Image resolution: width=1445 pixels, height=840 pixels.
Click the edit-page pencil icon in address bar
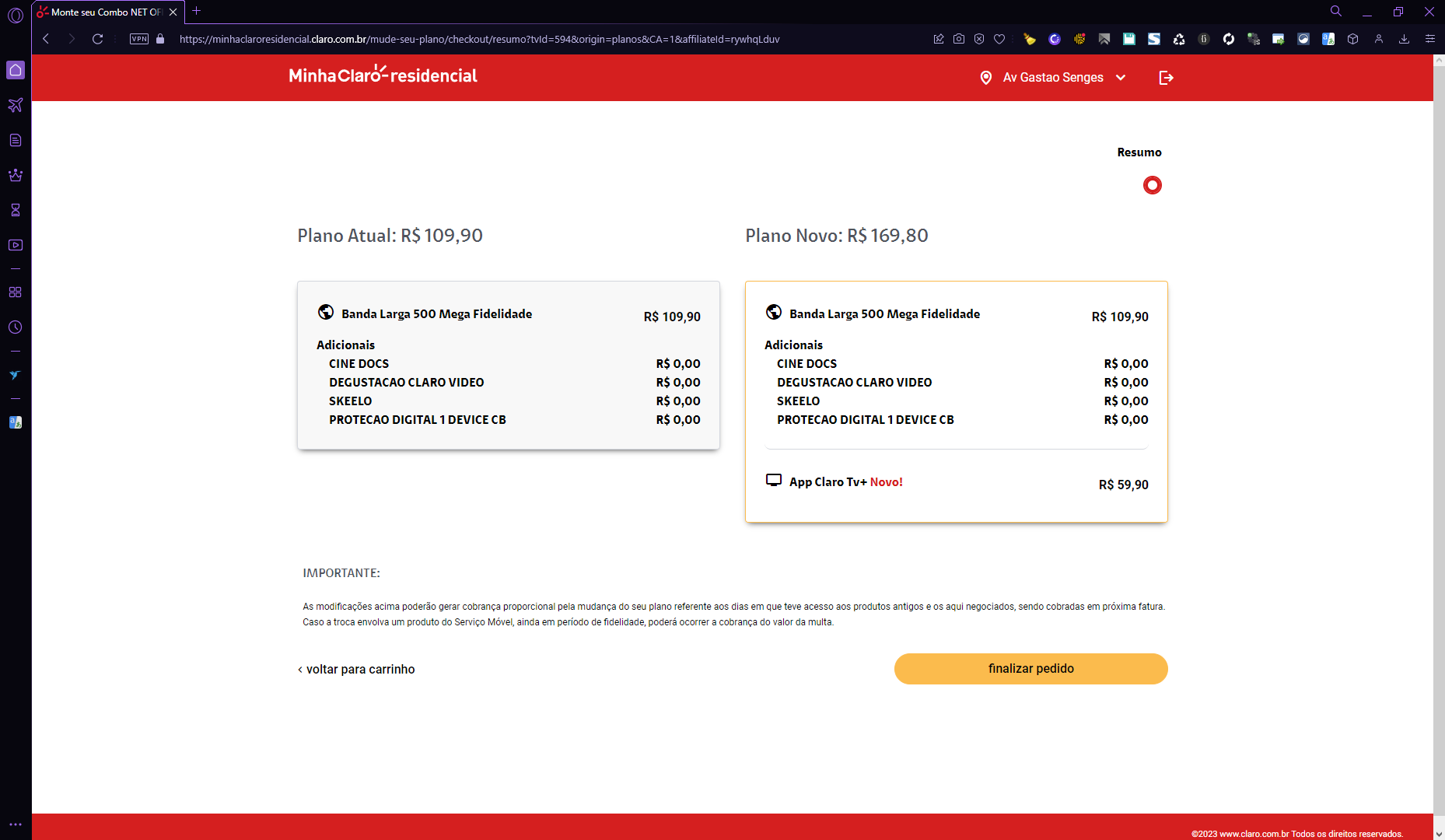point(939,39)
